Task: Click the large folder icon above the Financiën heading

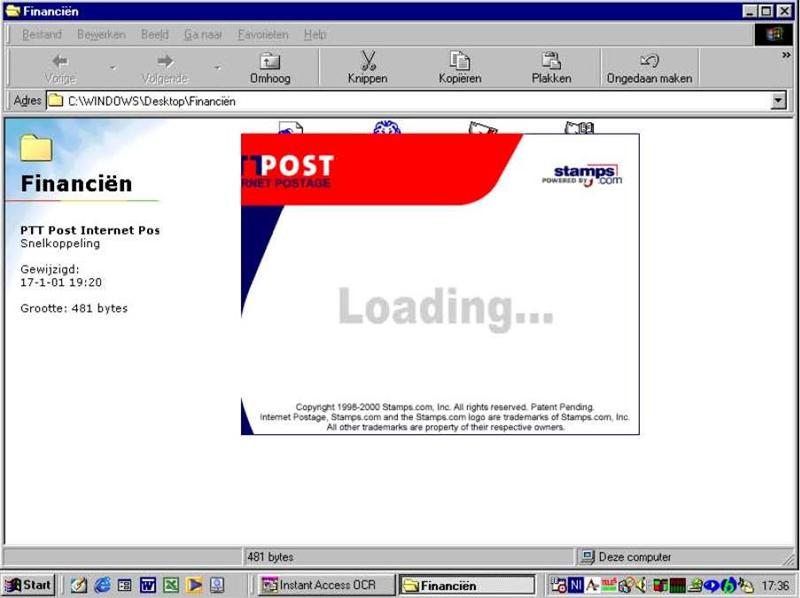Action: (36, 148)
